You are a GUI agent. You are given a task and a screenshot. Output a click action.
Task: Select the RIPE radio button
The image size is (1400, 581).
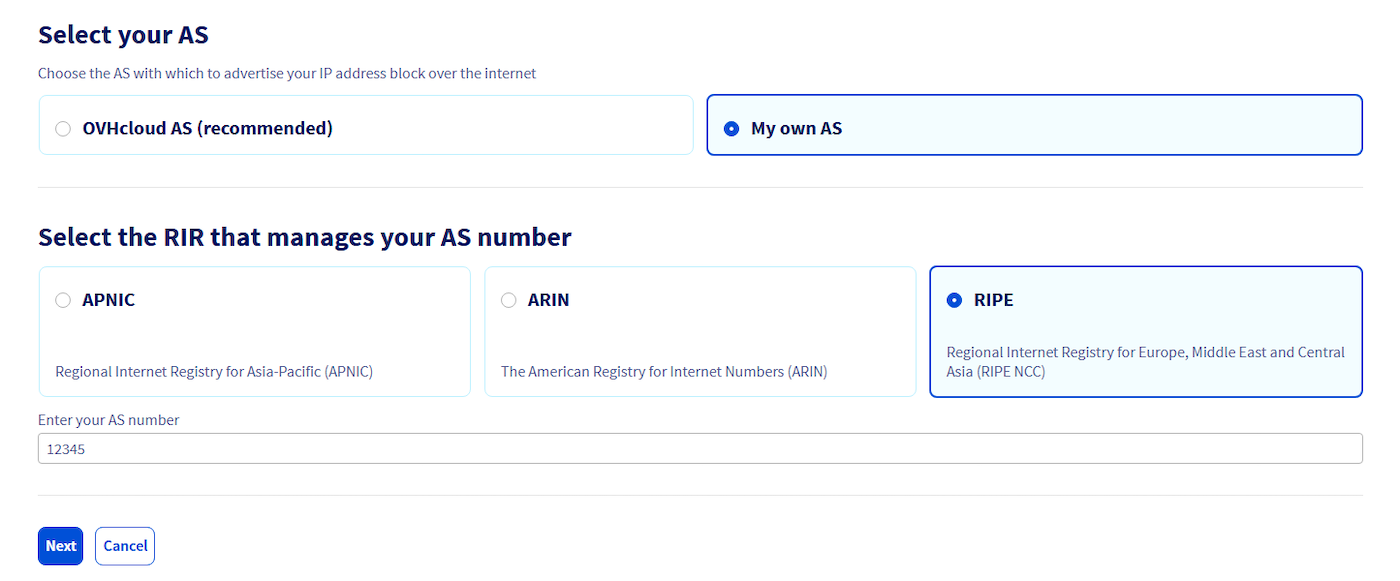coord(954,300)
